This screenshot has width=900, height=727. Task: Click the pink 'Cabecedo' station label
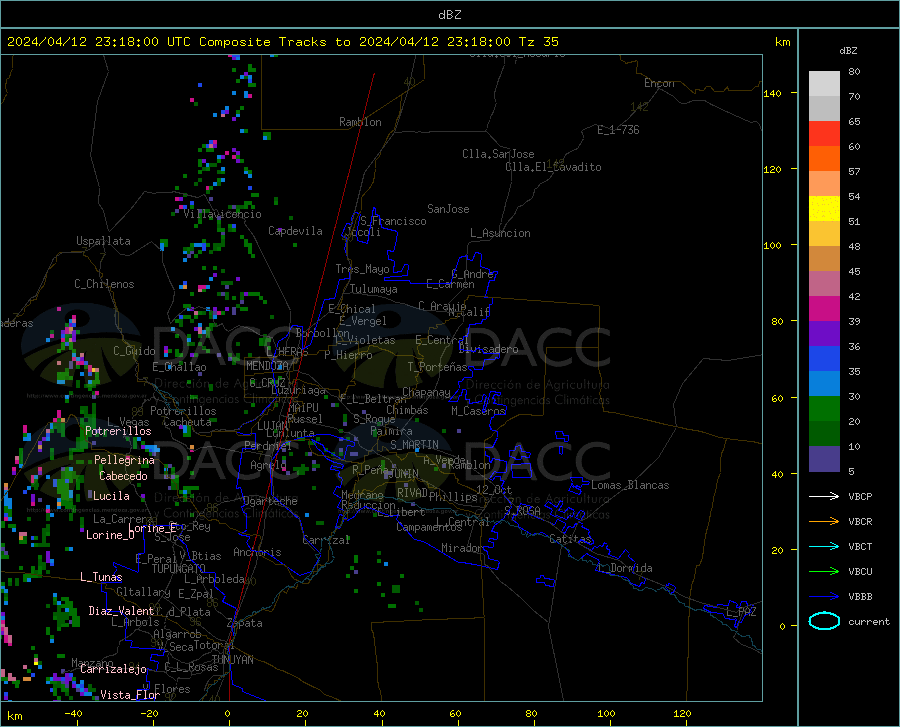click(123, 476)
